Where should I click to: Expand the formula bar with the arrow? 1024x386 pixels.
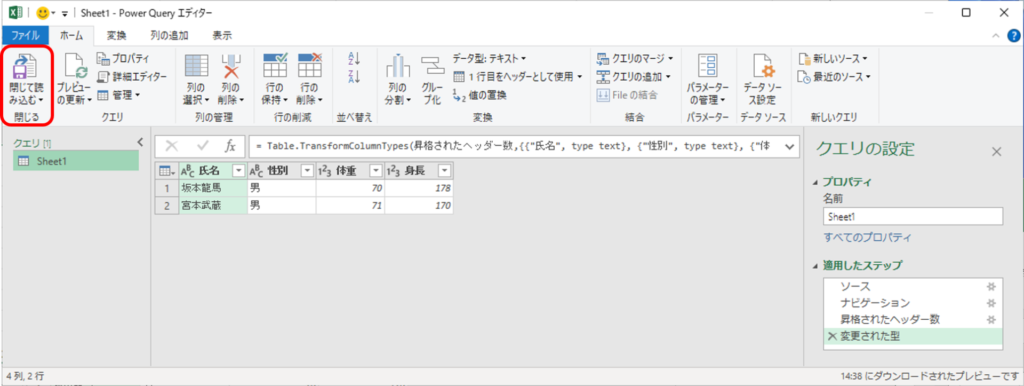tap(790, 147)
